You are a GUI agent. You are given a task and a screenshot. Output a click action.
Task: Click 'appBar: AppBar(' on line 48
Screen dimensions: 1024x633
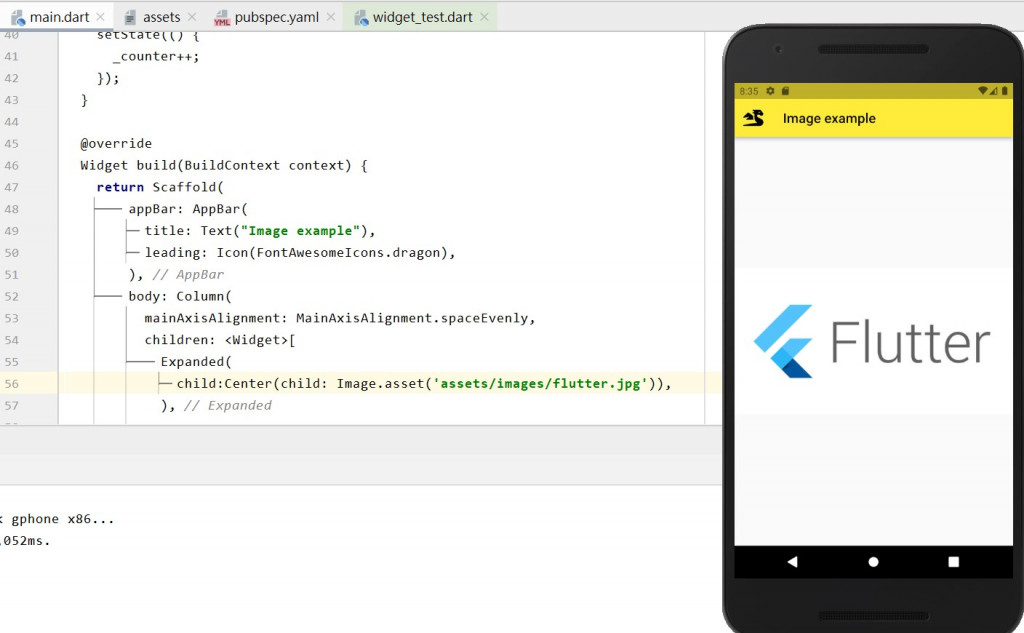188,209
